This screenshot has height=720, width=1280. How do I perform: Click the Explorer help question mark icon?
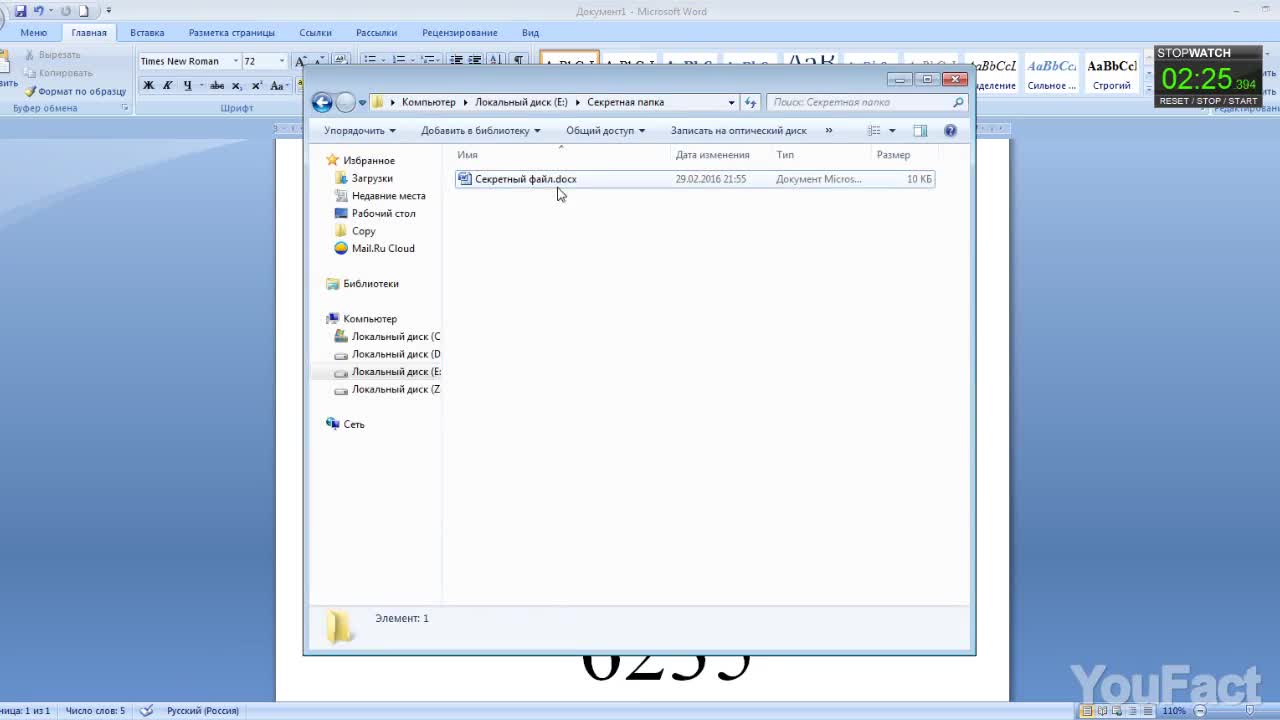[x=950, y=130]
